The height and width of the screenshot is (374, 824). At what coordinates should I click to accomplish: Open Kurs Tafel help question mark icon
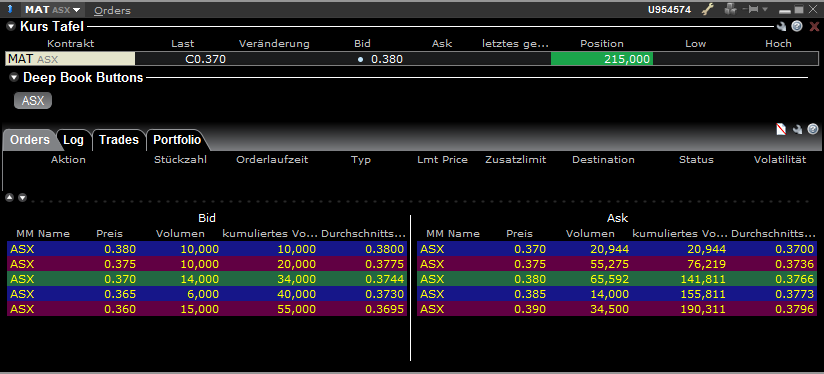click(x=797, y=26)
